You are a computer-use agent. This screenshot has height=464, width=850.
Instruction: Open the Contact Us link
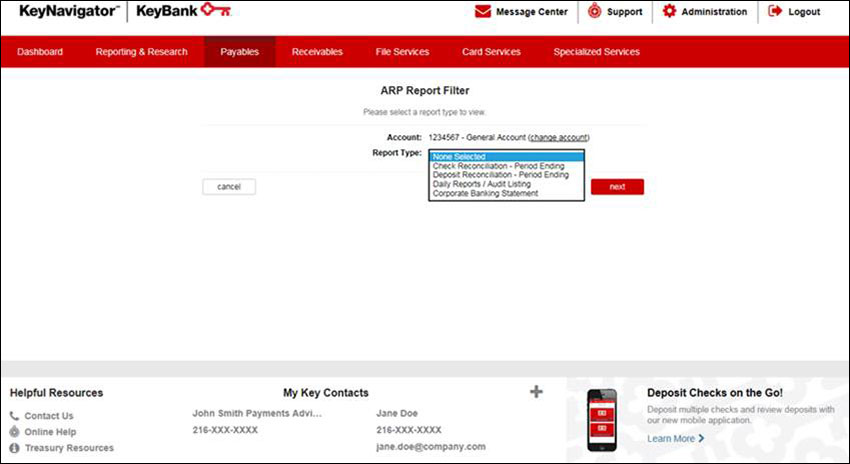click(x=49, y=416)
